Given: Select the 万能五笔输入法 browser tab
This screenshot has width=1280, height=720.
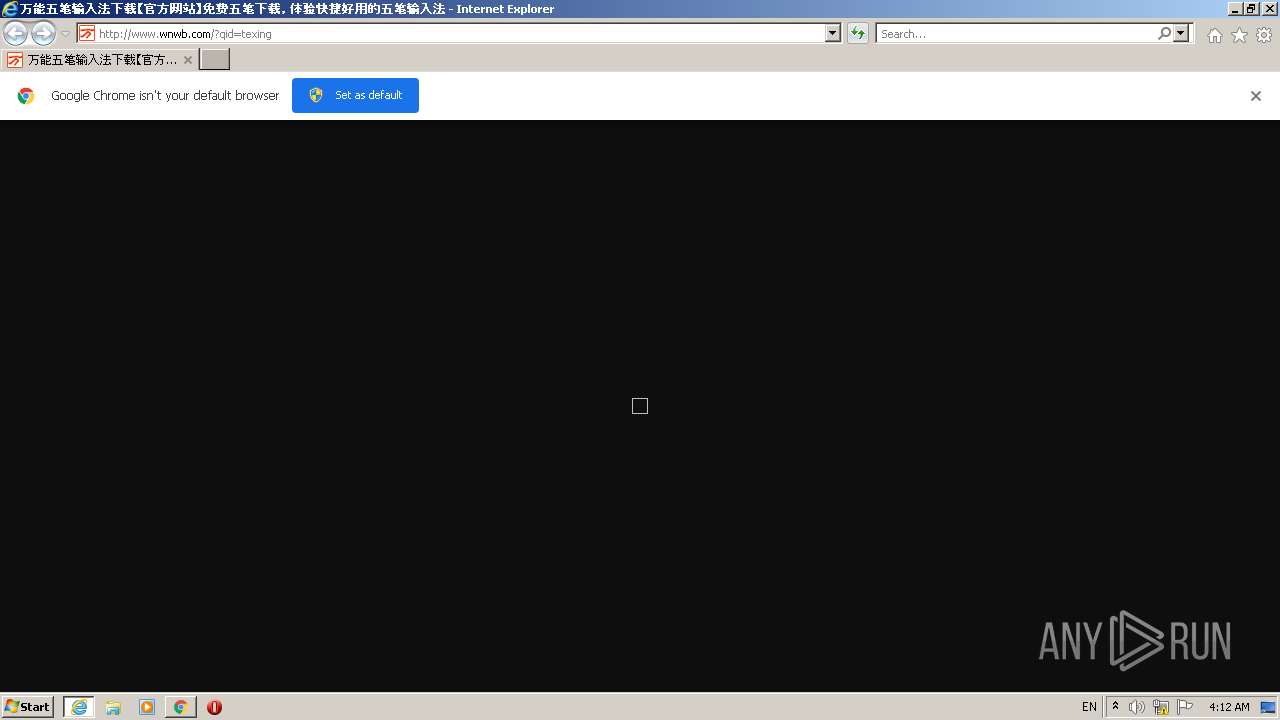Looking at the screenshot, I should click(100, 60).
